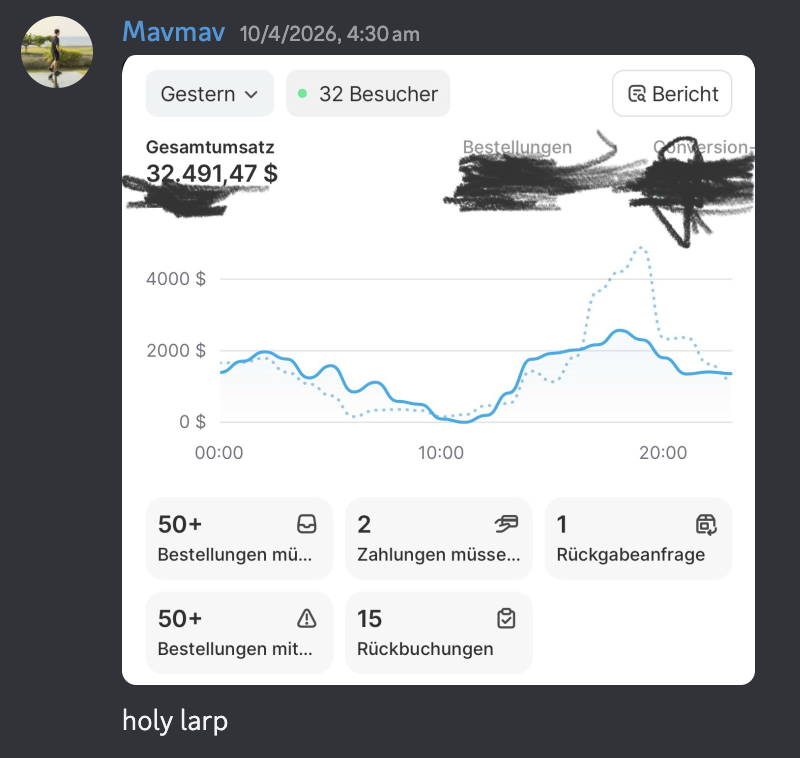Open the Bericht report button
The image size is (800, 758).
[x=672, y=94]
